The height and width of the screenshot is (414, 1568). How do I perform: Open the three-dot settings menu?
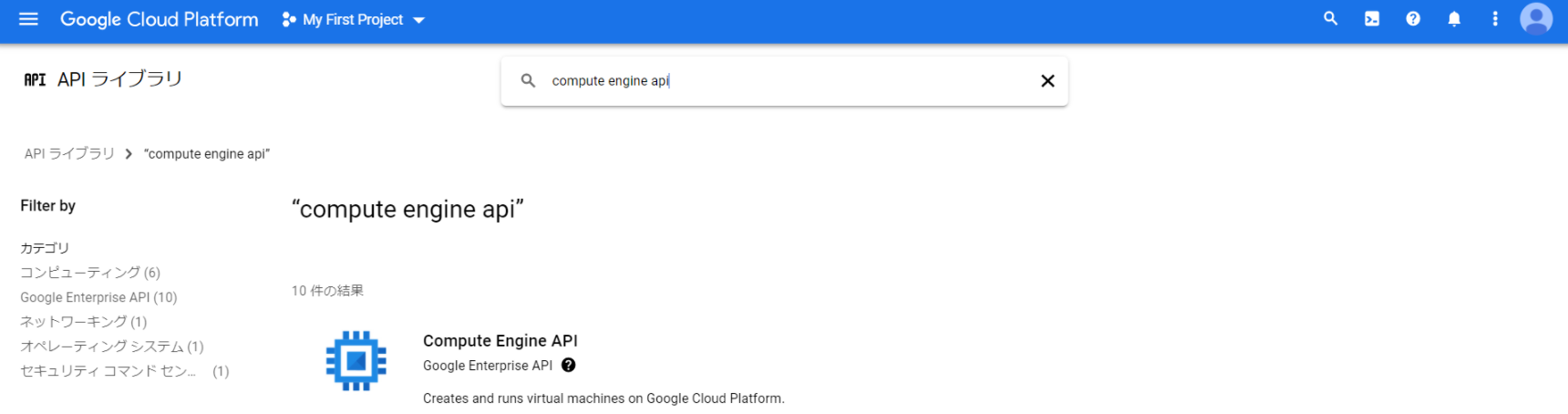(x=1494, y=19)
